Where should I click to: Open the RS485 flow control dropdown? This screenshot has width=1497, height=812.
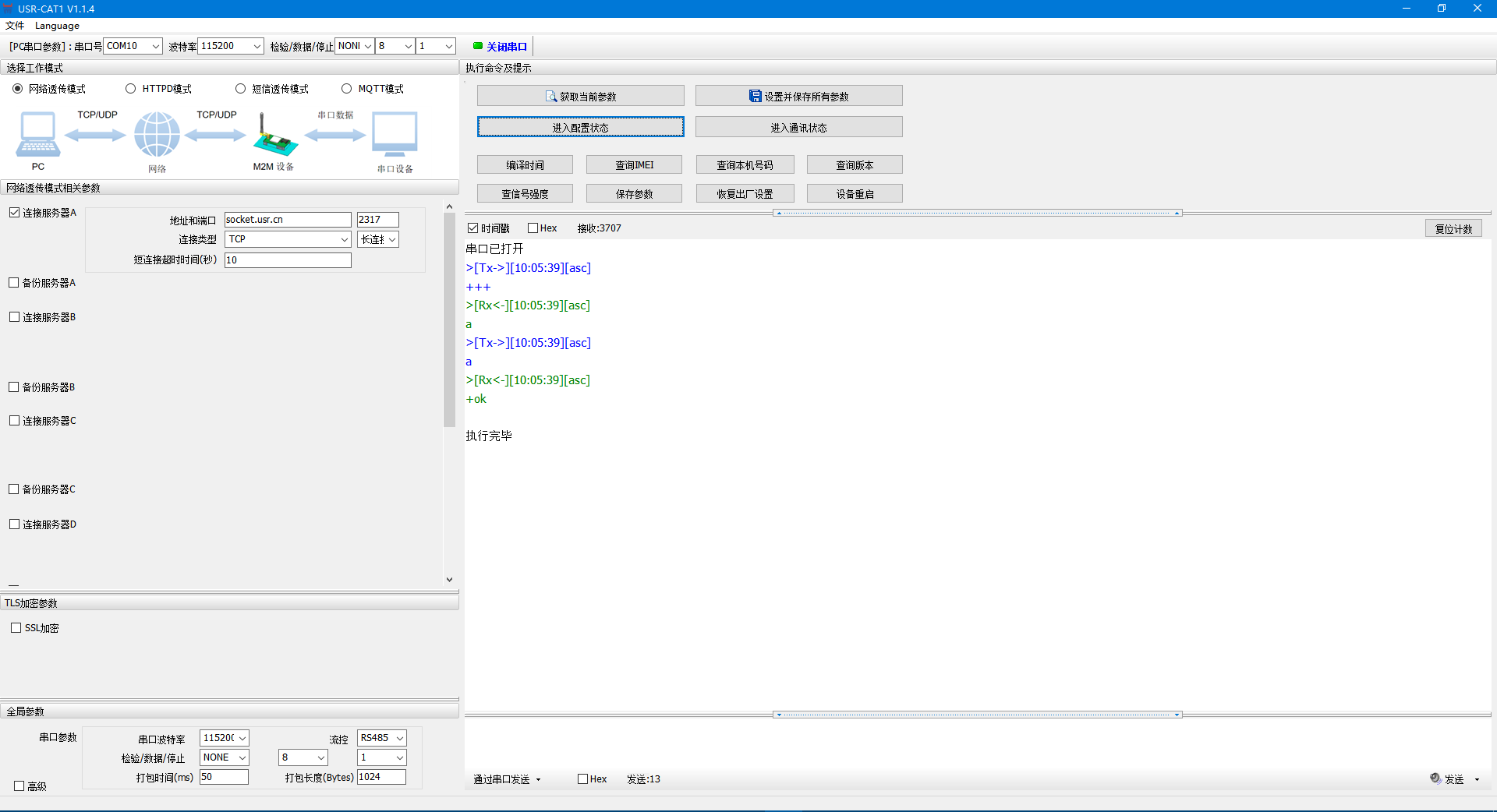point(399,738)
